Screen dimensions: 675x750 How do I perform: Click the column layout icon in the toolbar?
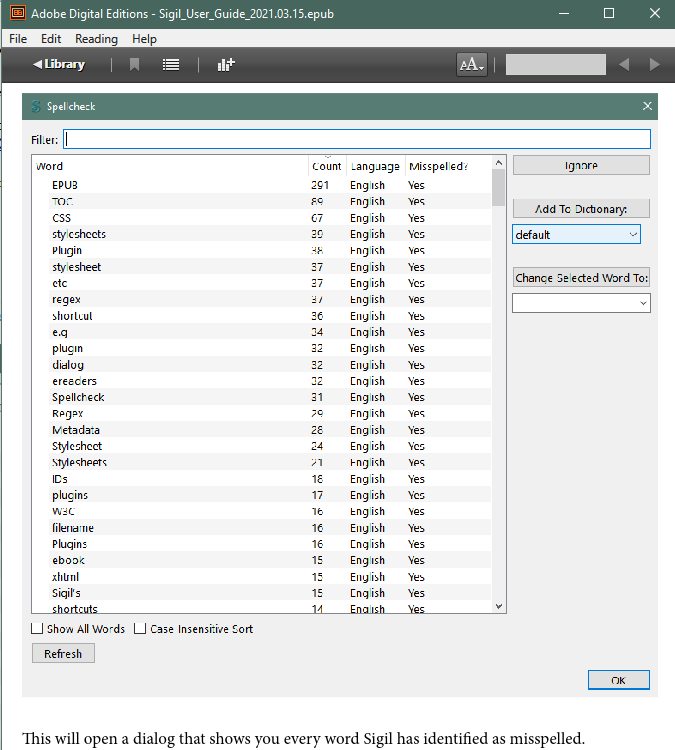(226, 65)
